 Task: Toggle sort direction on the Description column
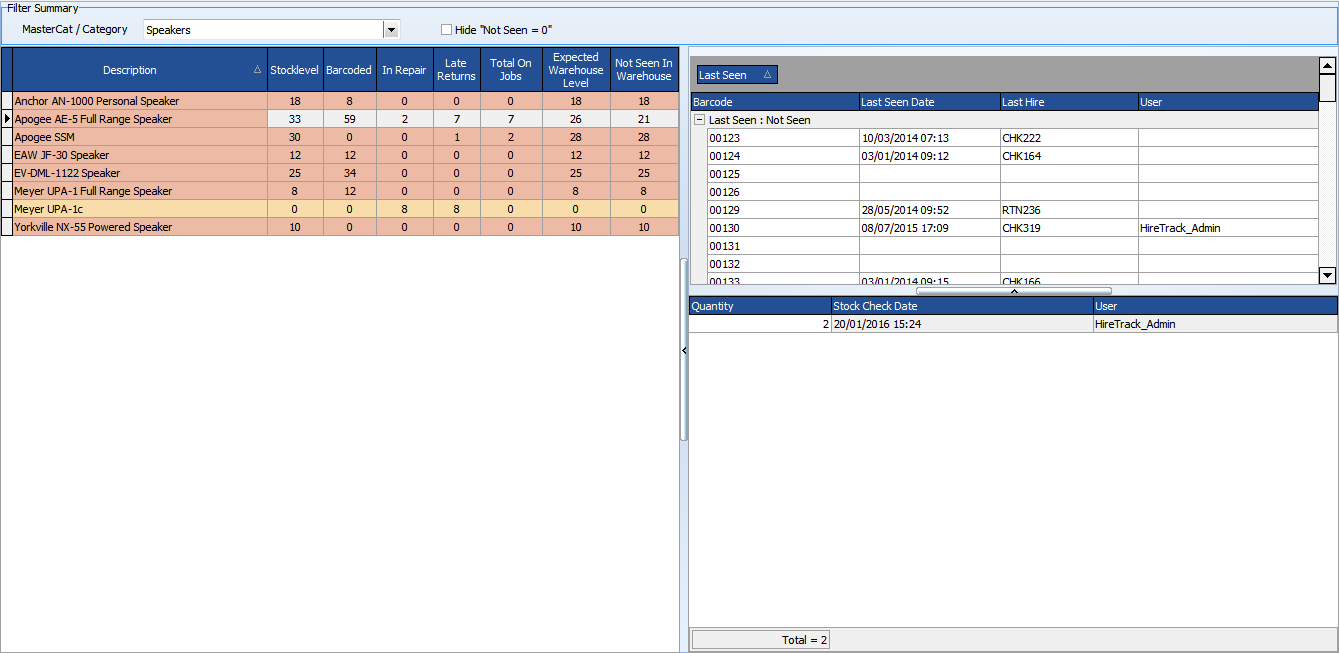(x=130, y=69)
